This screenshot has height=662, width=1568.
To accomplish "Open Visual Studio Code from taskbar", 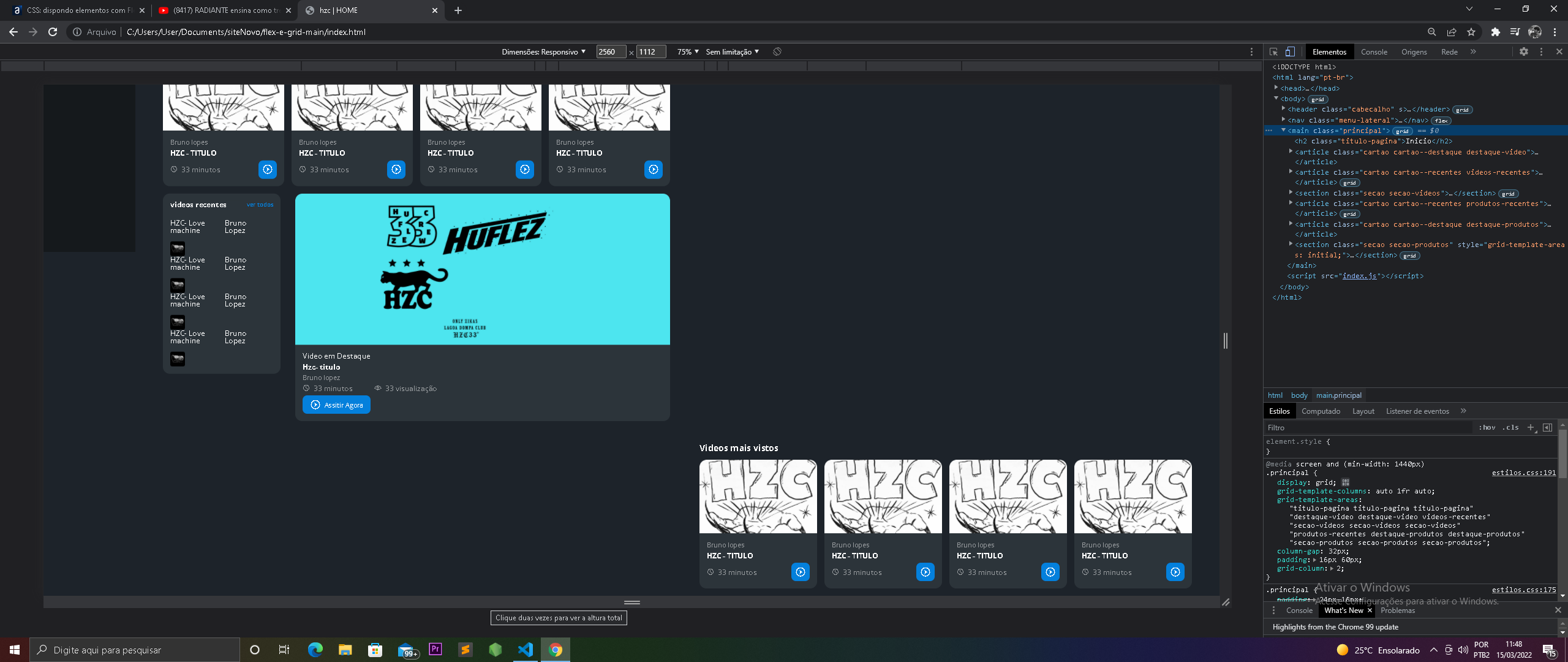I will point(526,650).
